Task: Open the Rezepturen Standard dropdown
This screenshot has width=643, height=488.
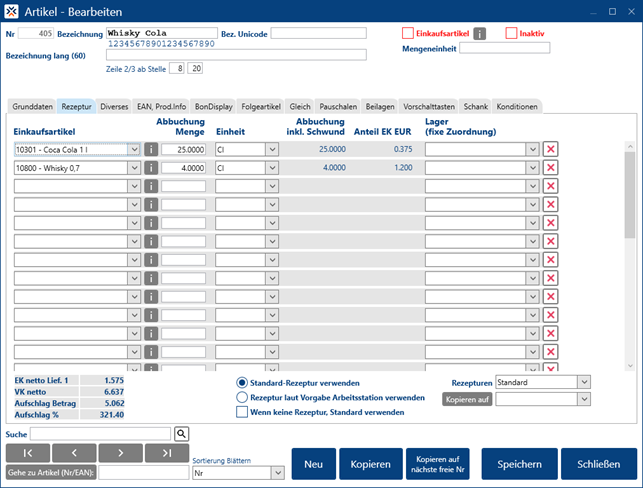Action: coord(584,382)
